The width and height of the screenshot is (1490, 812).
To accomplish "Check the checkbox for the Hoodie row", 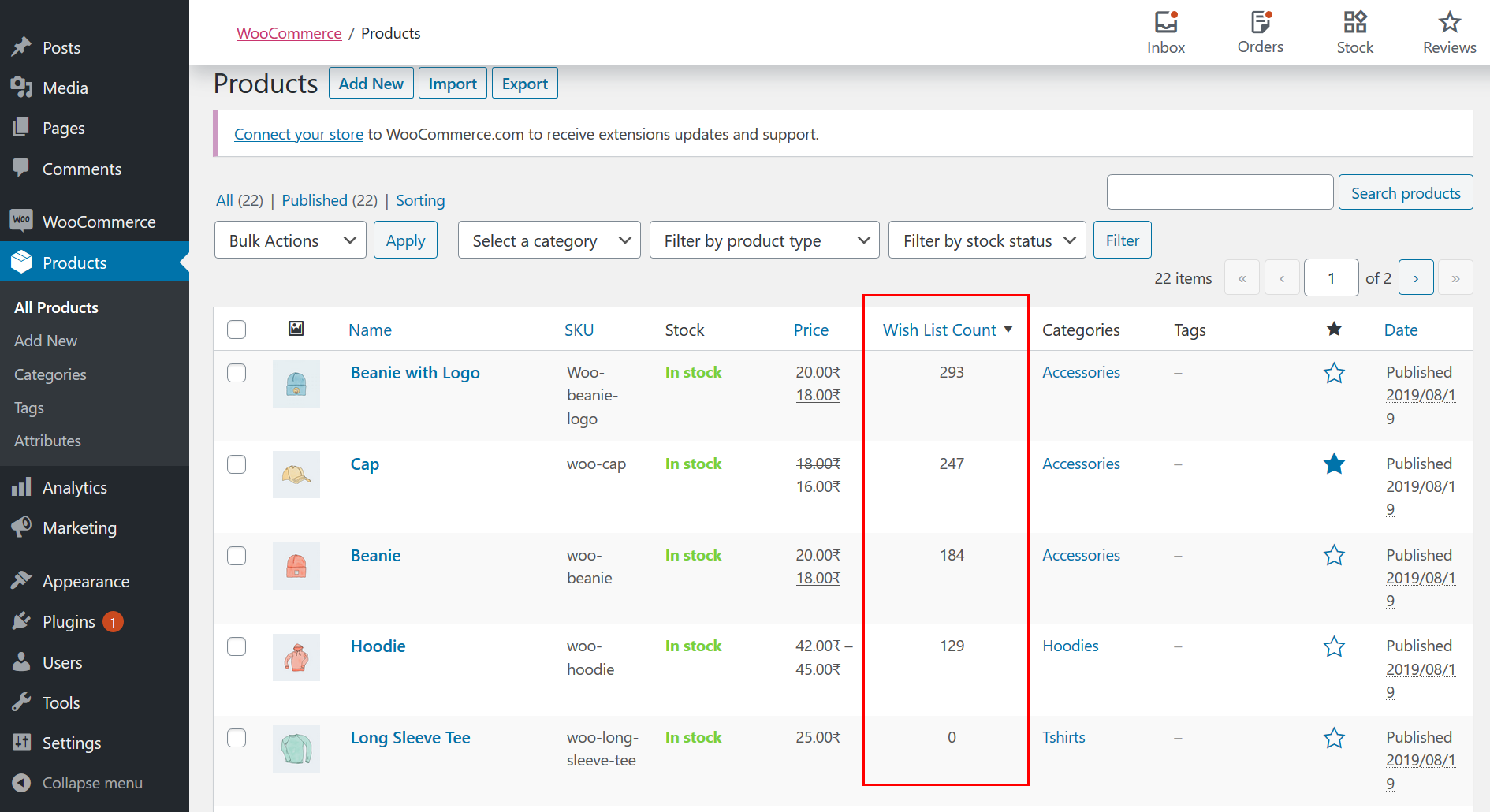I will 237,646.
